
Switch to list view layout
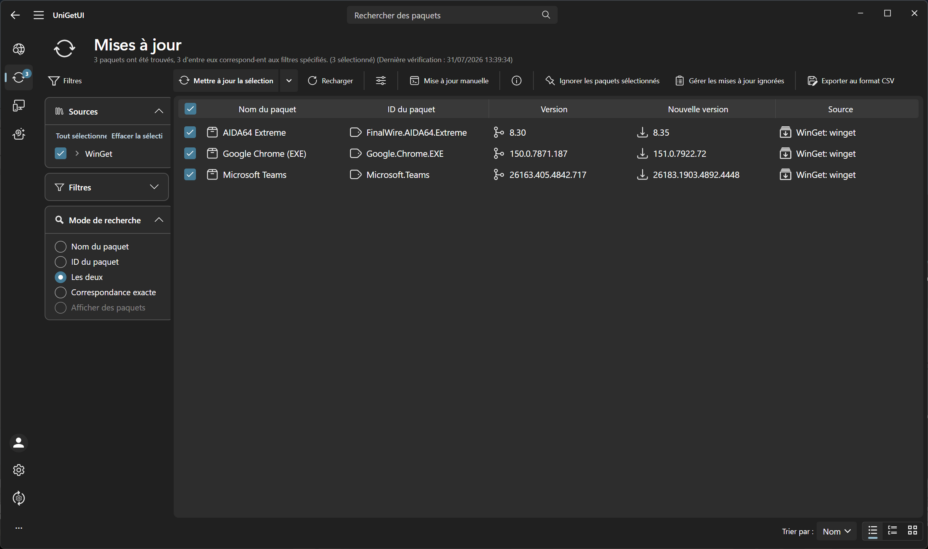(x=872, y=531)
